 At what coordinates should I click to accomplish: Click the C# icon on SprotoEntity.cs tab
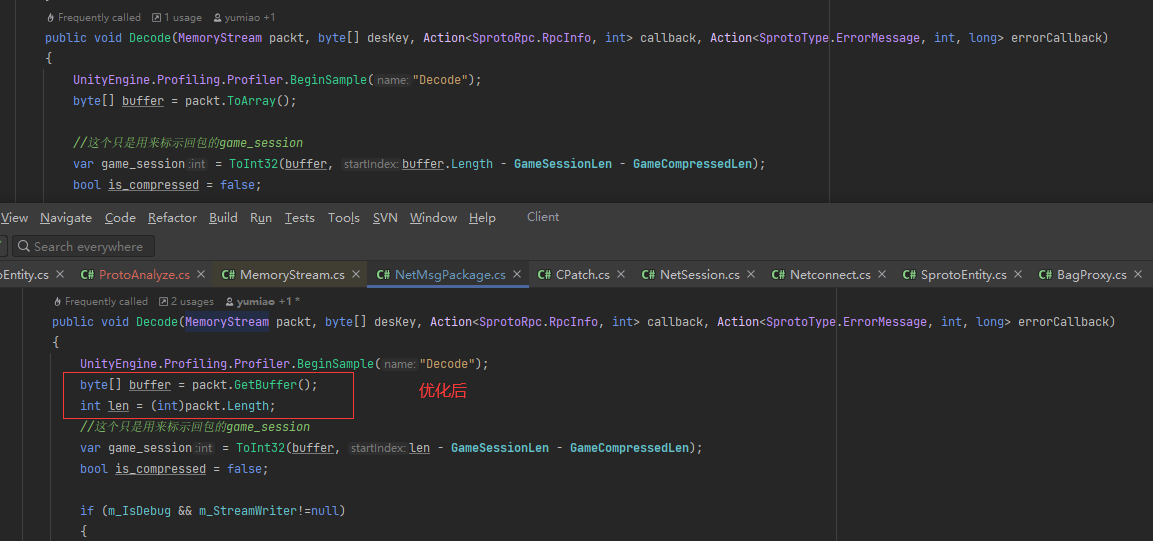[x=910, y=274]
